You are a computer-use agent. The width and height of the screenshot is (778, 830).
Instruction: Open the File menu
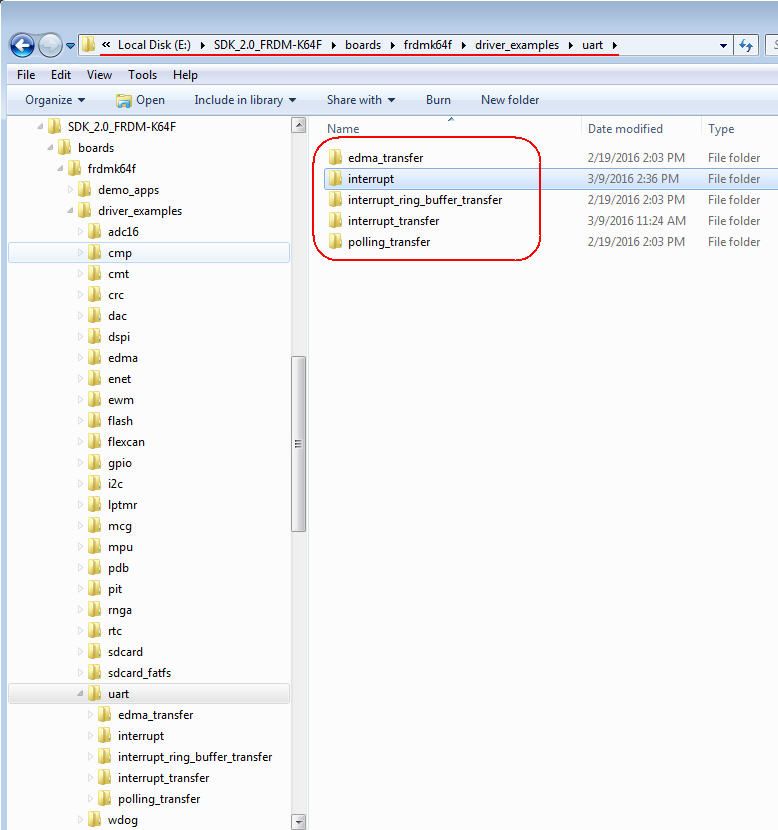(x=26, y=75)
